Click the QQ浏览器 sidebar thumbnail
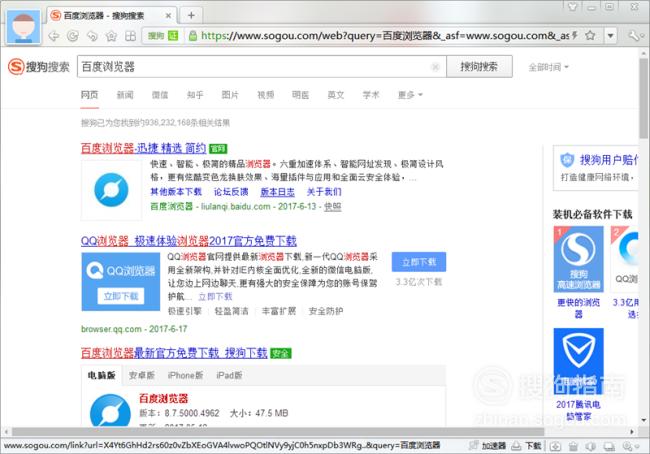Viewport: 650px width, 454px height. click(x=624, y=259)
